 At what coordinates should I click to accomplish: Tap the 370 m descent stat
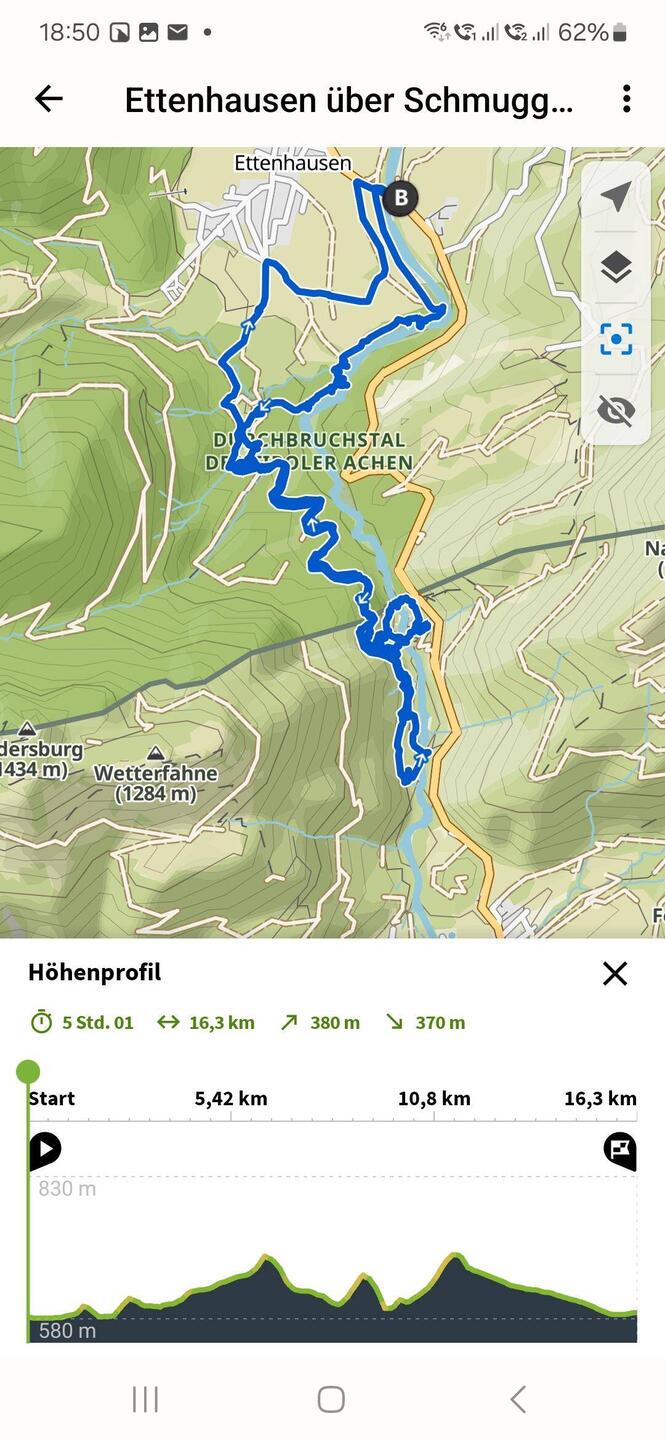[x=425, y=1022]
